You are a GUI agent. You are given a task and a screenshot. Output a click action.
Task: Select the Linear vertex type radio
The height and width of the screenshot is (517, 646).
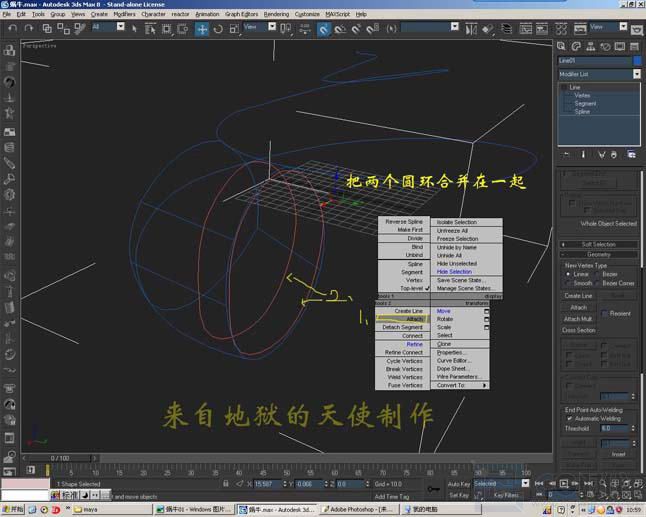[x=568, y=274]
